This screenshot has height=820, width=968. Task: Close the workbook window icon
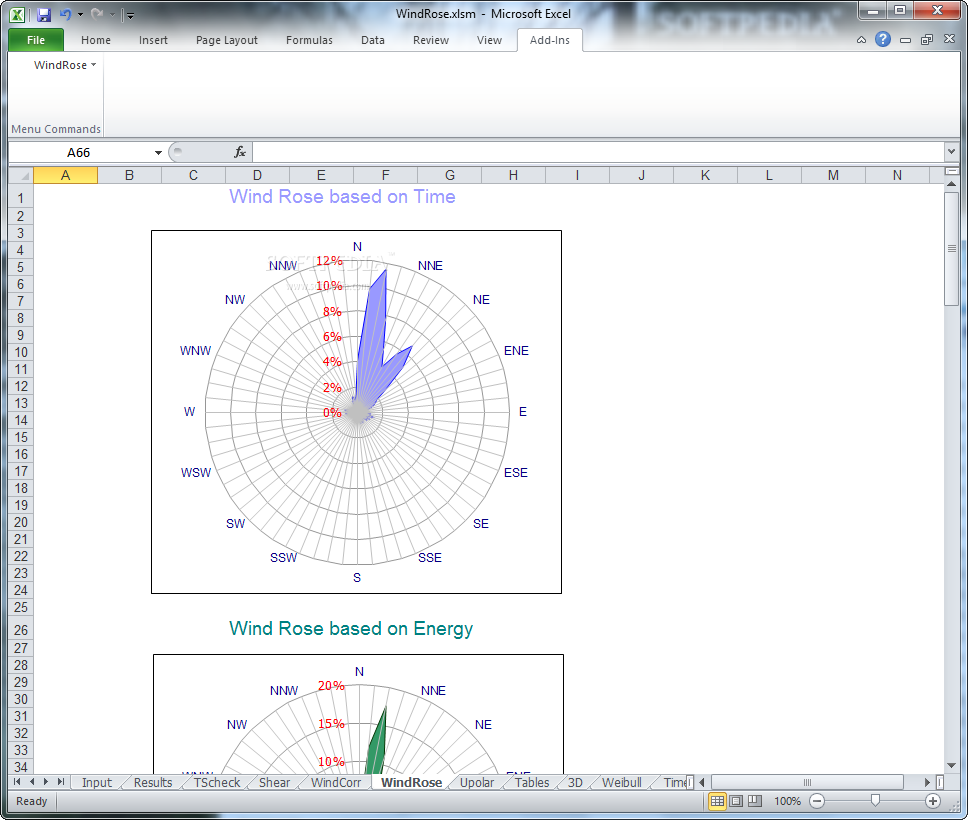[949, 39]
